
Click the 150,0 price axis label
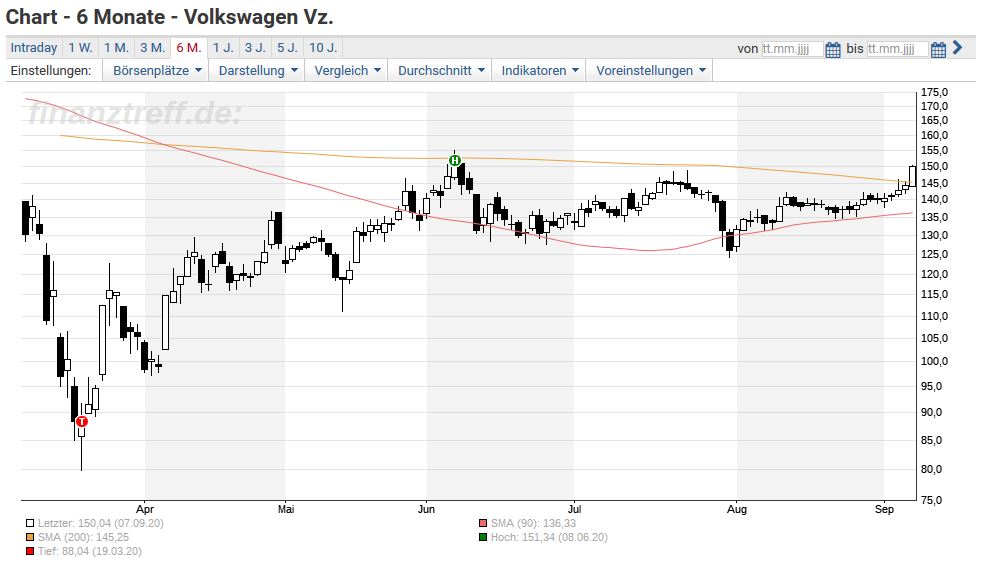(x=934, y=166)
